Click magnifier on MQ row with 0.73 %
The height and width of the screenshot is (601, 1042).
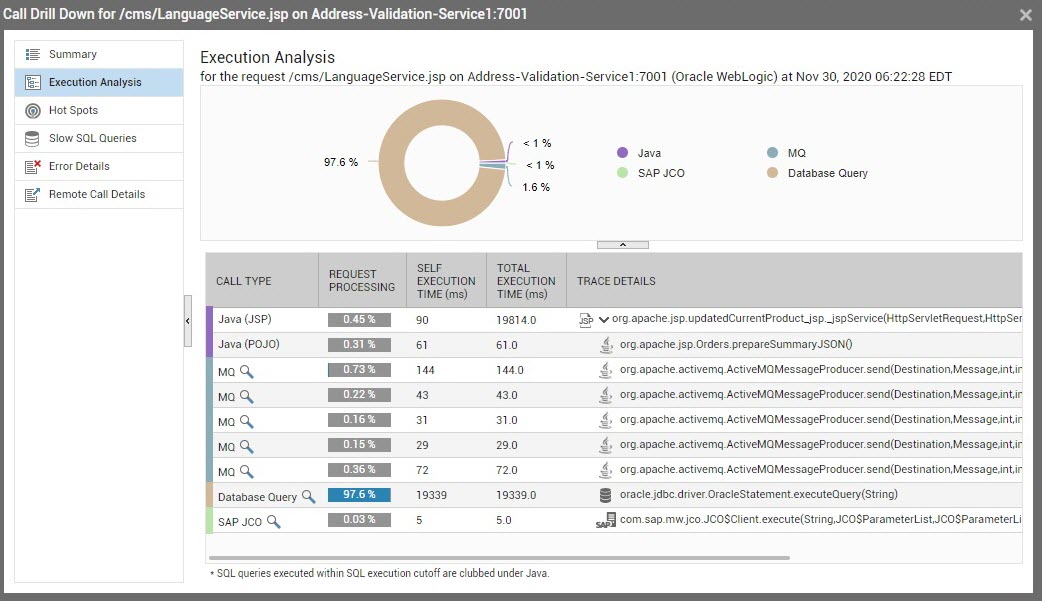point(247,371)
